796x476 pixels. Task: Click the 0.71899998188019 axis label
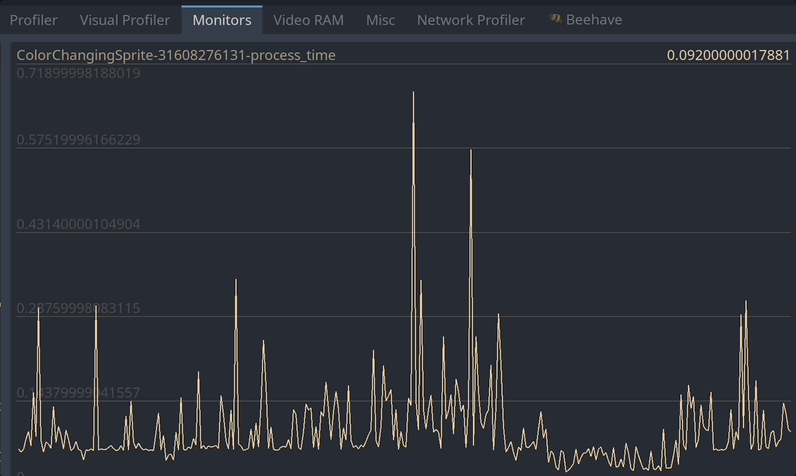pyautogui.click(x=78, y=73)
